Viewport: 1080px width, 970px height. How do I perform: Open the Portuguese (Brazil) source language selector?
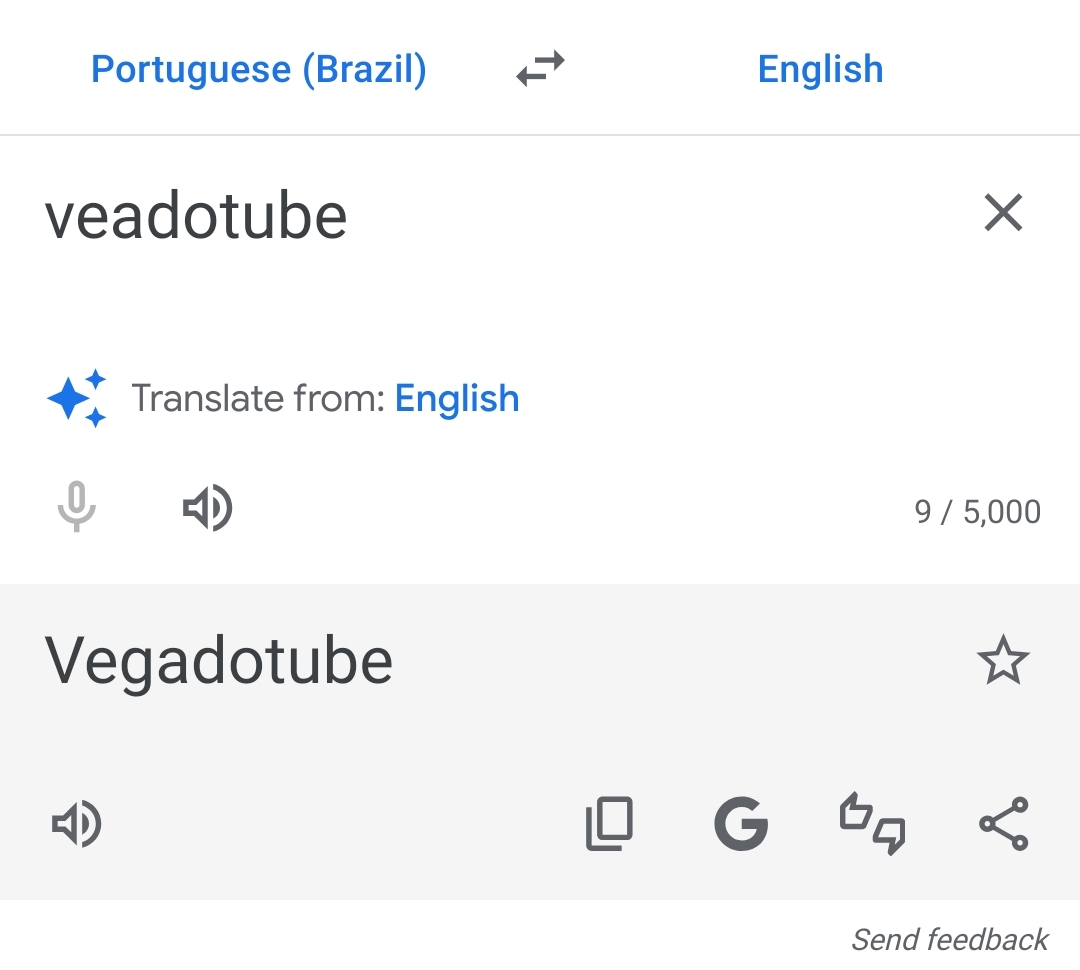click(x=258, y=69)
